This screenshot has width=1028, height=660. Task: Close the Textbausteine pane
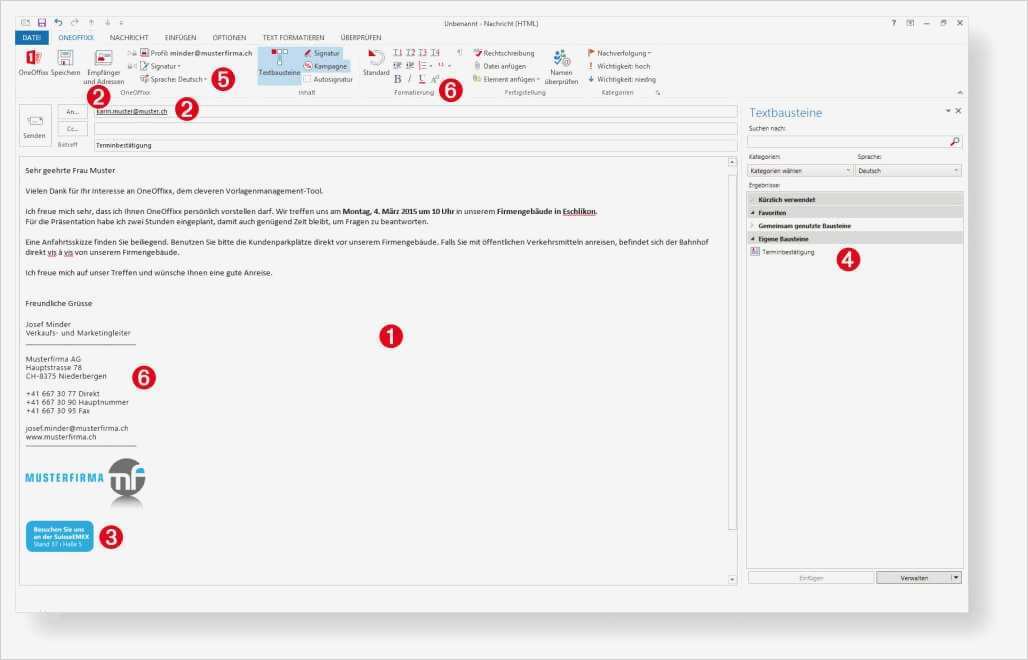pos(959,111)
